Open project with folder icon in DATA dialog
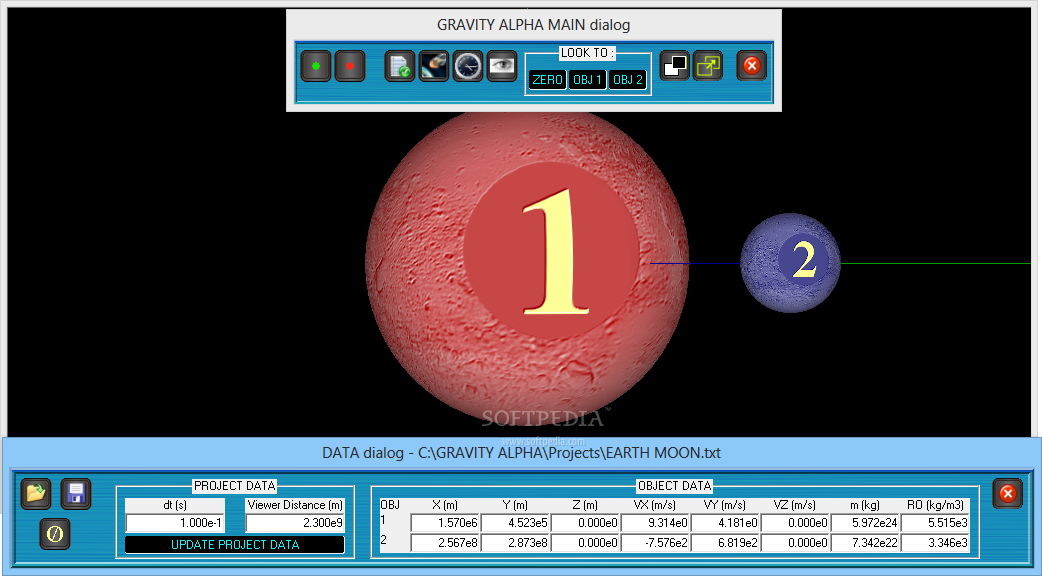The width and height of the screenshot is (1042, 576). [x=36, y=494]
